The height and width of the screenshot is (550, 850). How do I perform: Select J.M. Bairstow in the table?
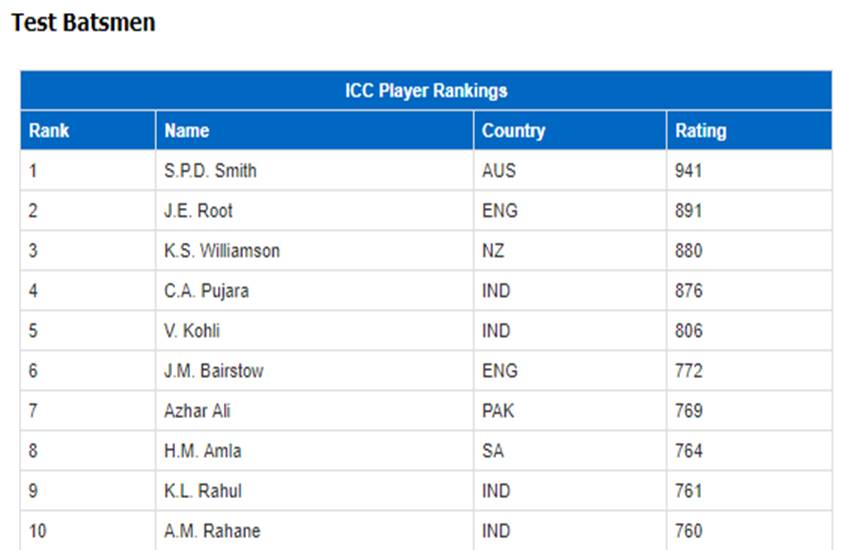coord(214,371)
